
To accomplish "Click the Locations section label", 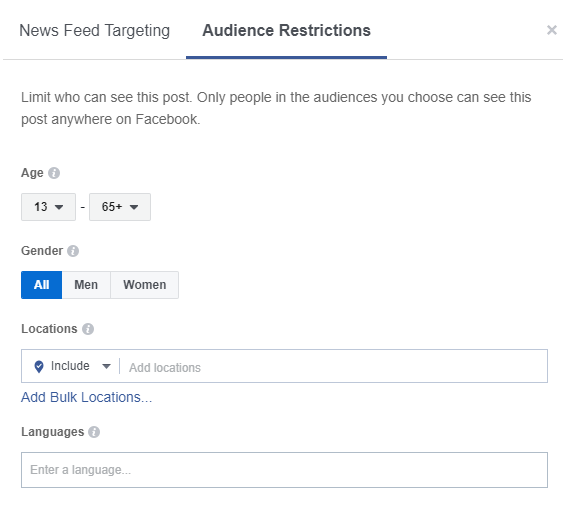I will 49,329.
